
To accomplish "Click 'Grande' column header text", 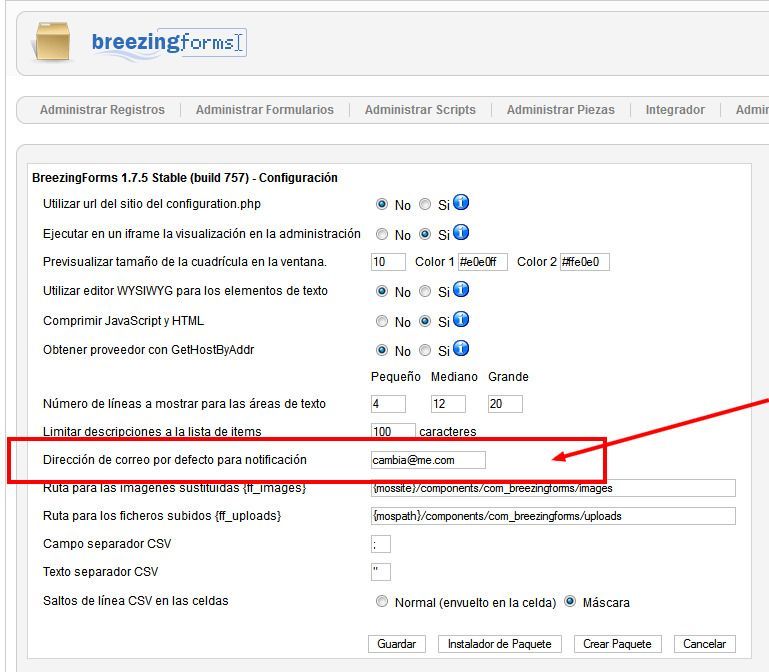I will [x=508, y=377].
